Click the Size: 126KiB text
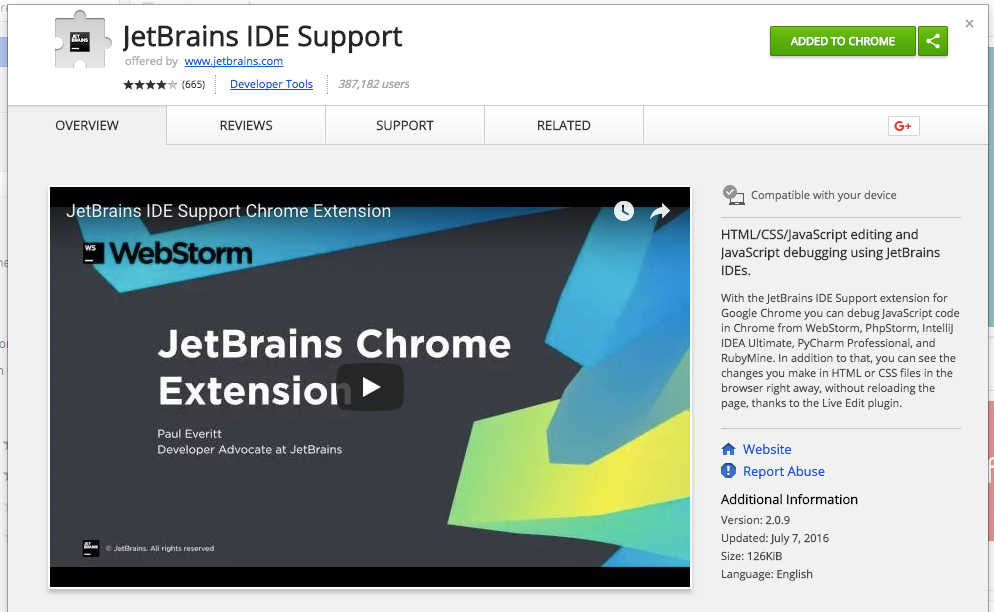The height and width of the screenshot is (612, 994). (751, 556)
